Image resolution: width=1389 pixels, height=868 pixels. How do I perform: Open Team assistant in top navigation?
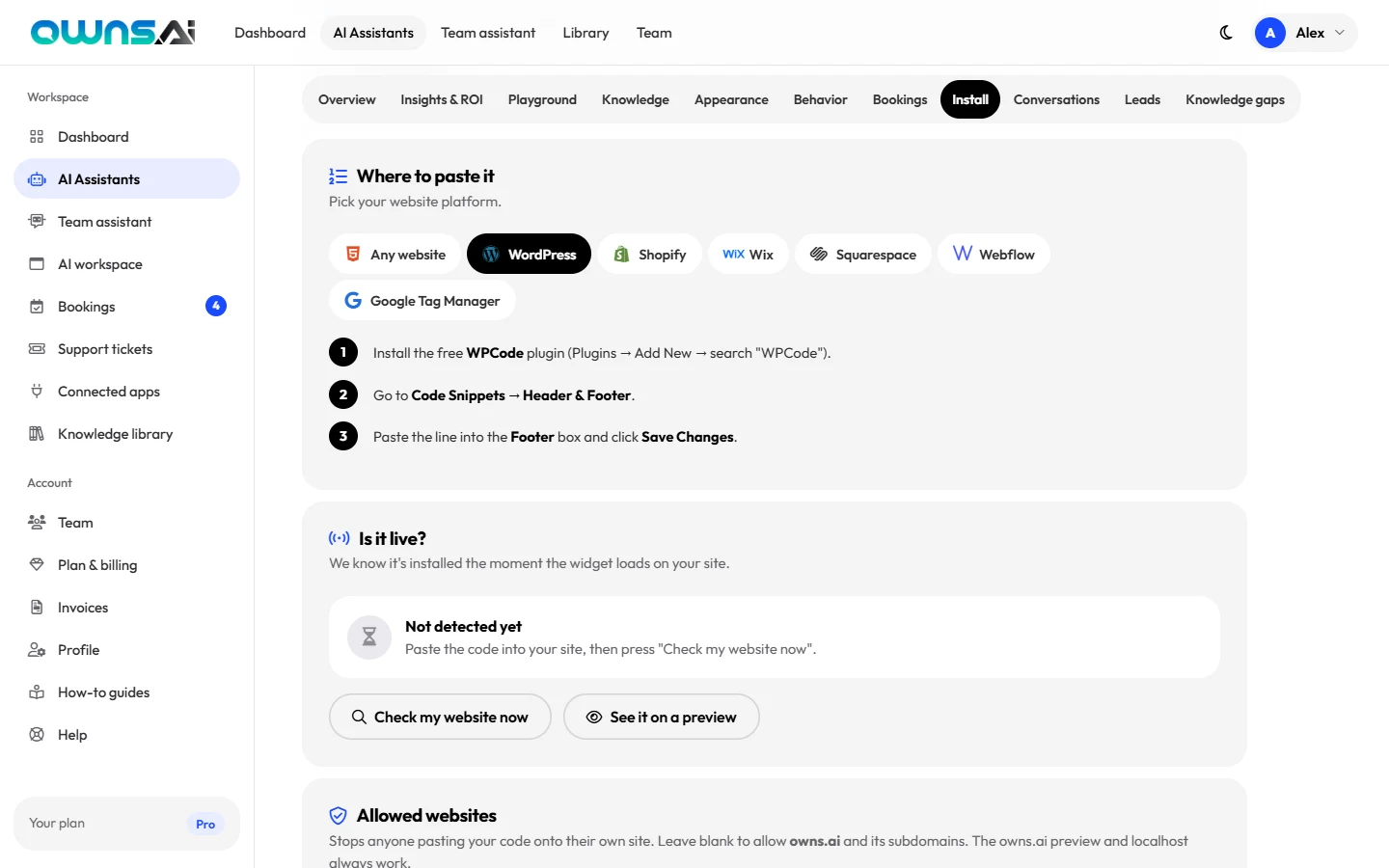tap(488, 33)
